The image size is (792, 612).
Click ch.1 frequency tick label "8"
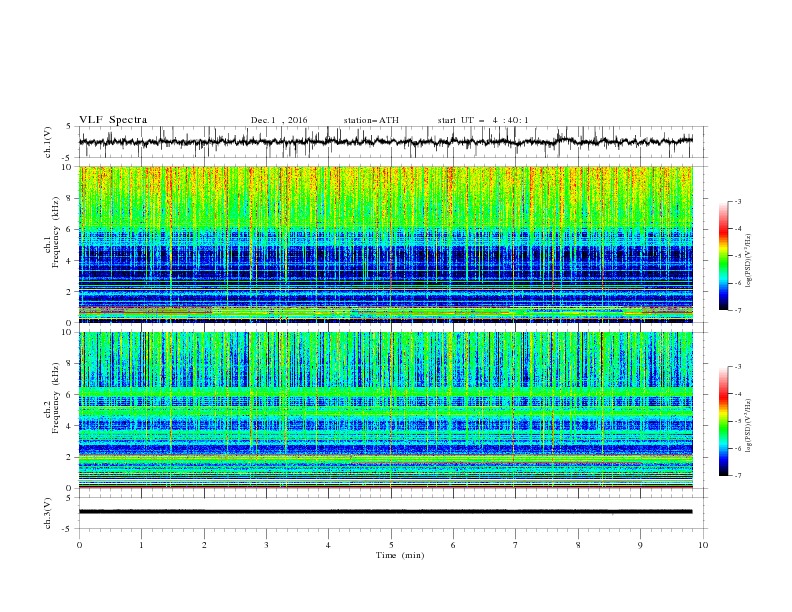69,198
